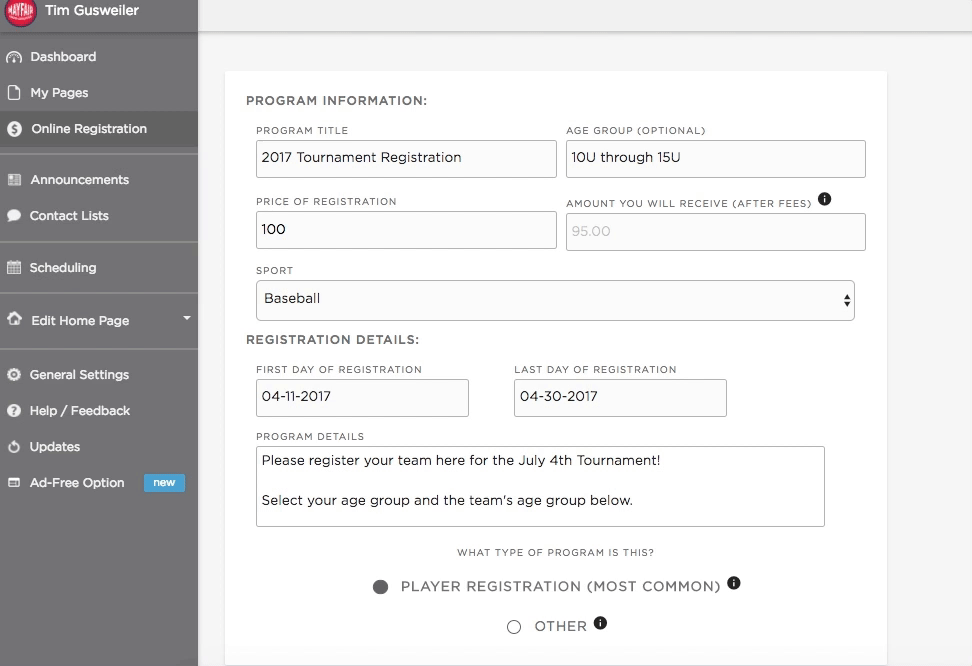Image resolution: width=972 pixels, height=666 pixels.
Task: Expand the Edit Home Page menu arrow
Action: tap(186, 319)
